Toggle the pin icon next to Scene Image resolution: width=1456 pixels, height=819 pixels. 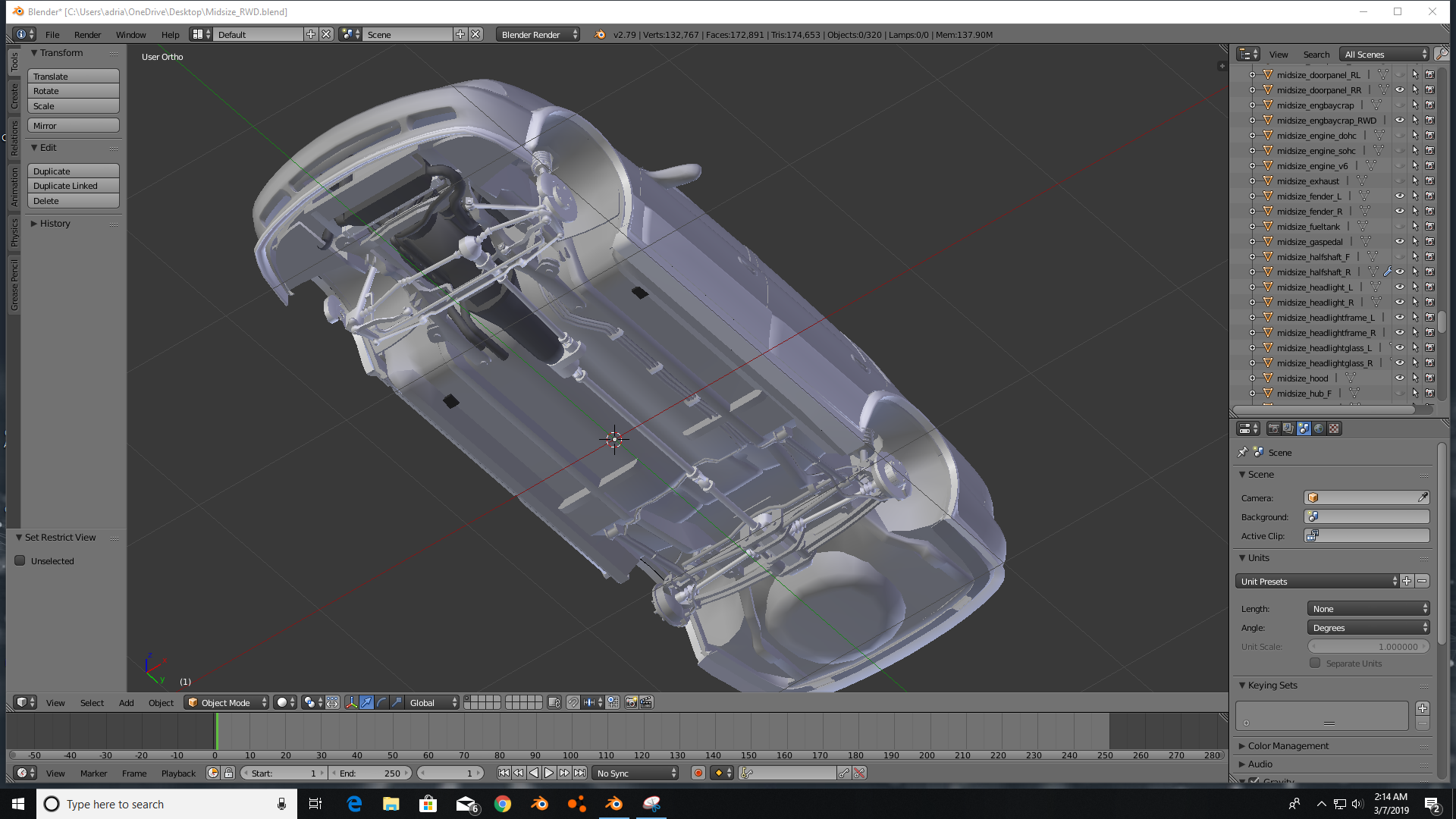click(x=1242, y=452)
